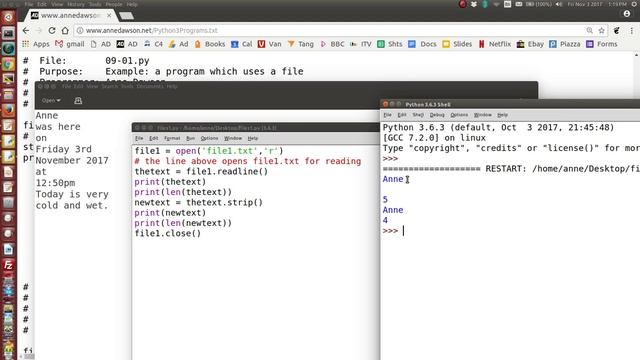Image resolution: width=640 pixels, height=360 pixels.
Task: Open the gmail bookmark
Action: tap(70, 44)
